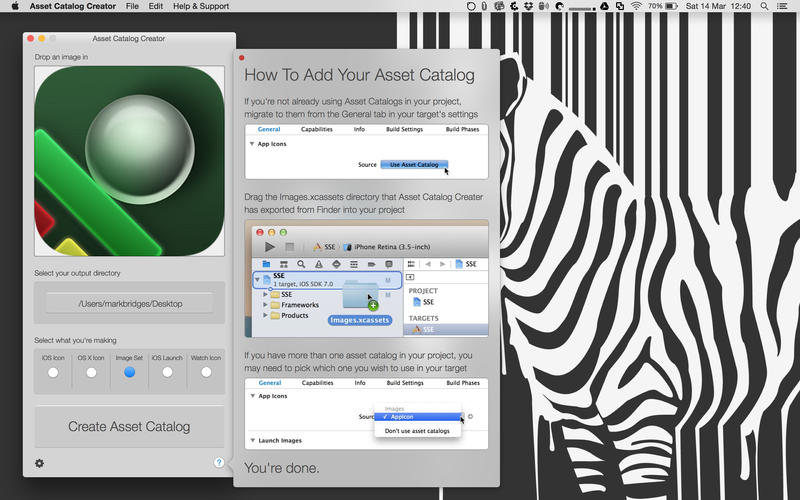Select the Watch Icon radio button
The width and height of the screenshot is (800, 500).
pos(206,372)
